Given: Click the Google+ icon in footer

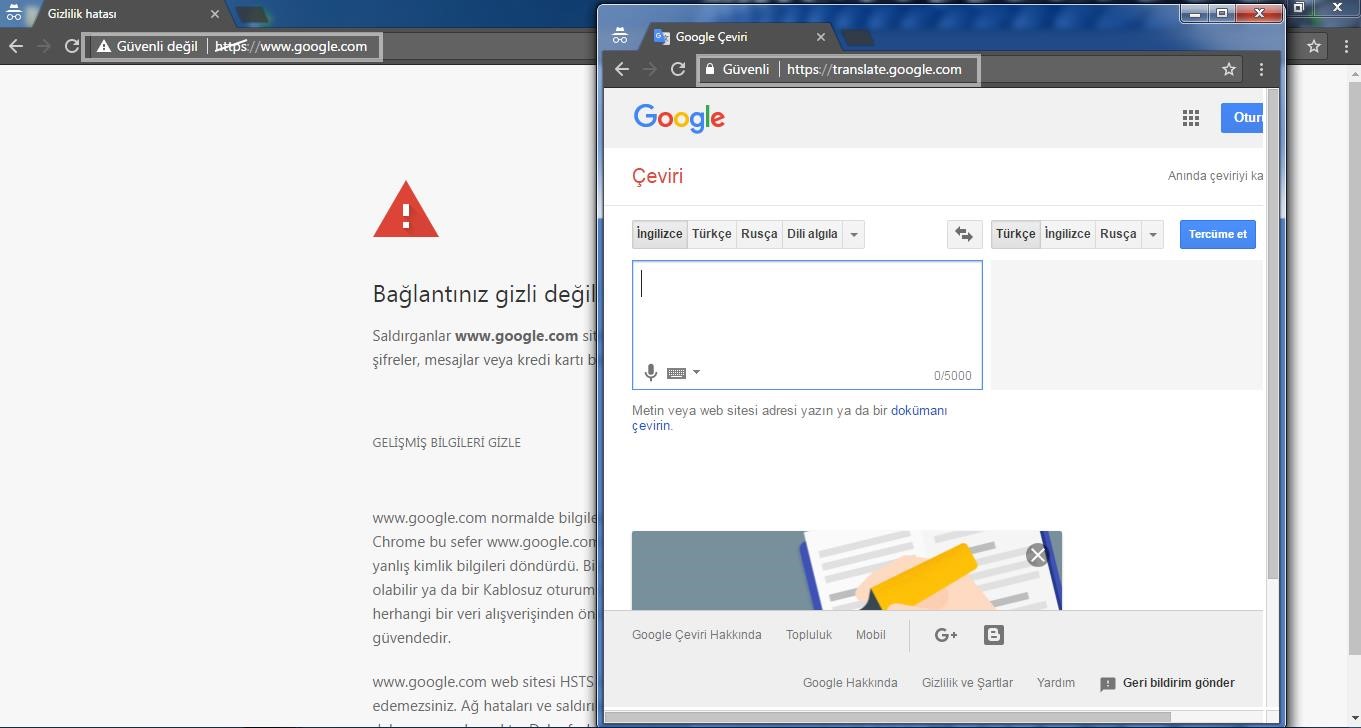Looking at the screenshot, I should (x=945, y=635).
